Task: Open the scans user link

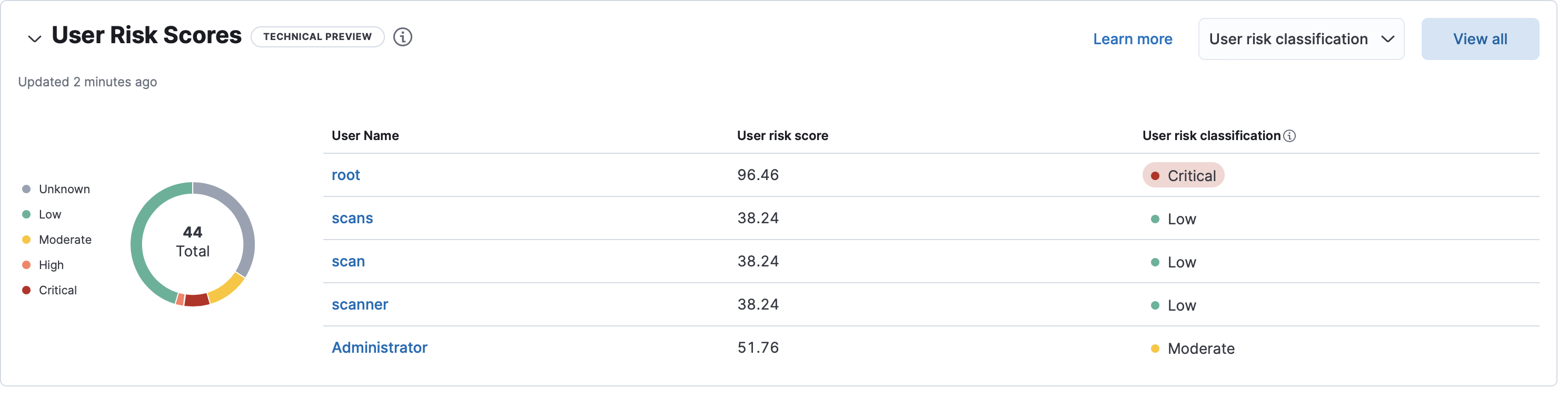Action: tap(352, 219)
